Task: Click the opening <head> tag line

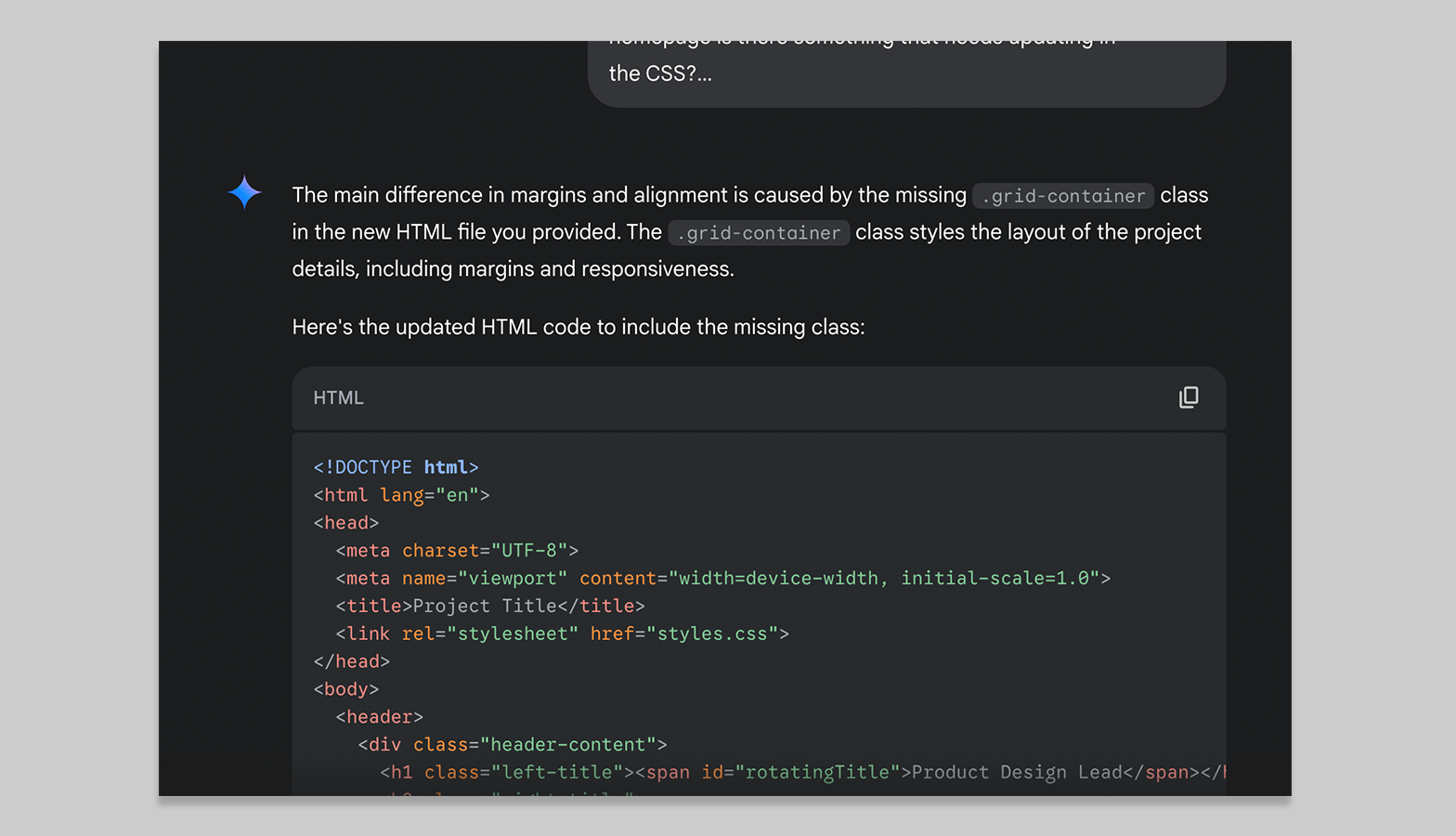Action: 346,523
